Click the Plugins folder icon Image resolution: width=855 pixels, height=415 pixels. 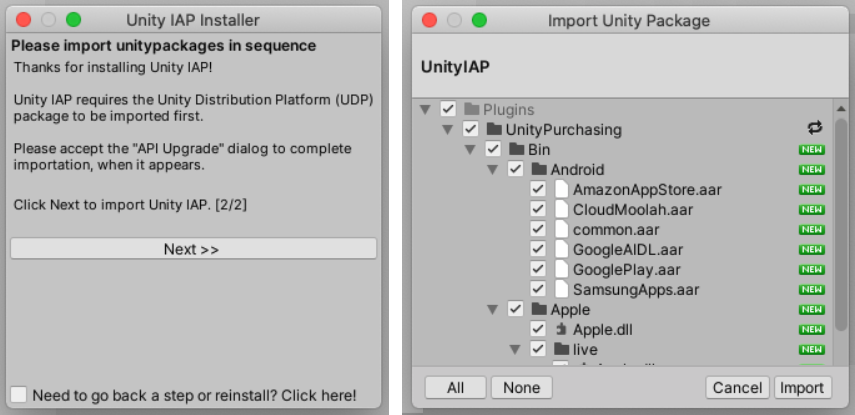pos(471,110)
